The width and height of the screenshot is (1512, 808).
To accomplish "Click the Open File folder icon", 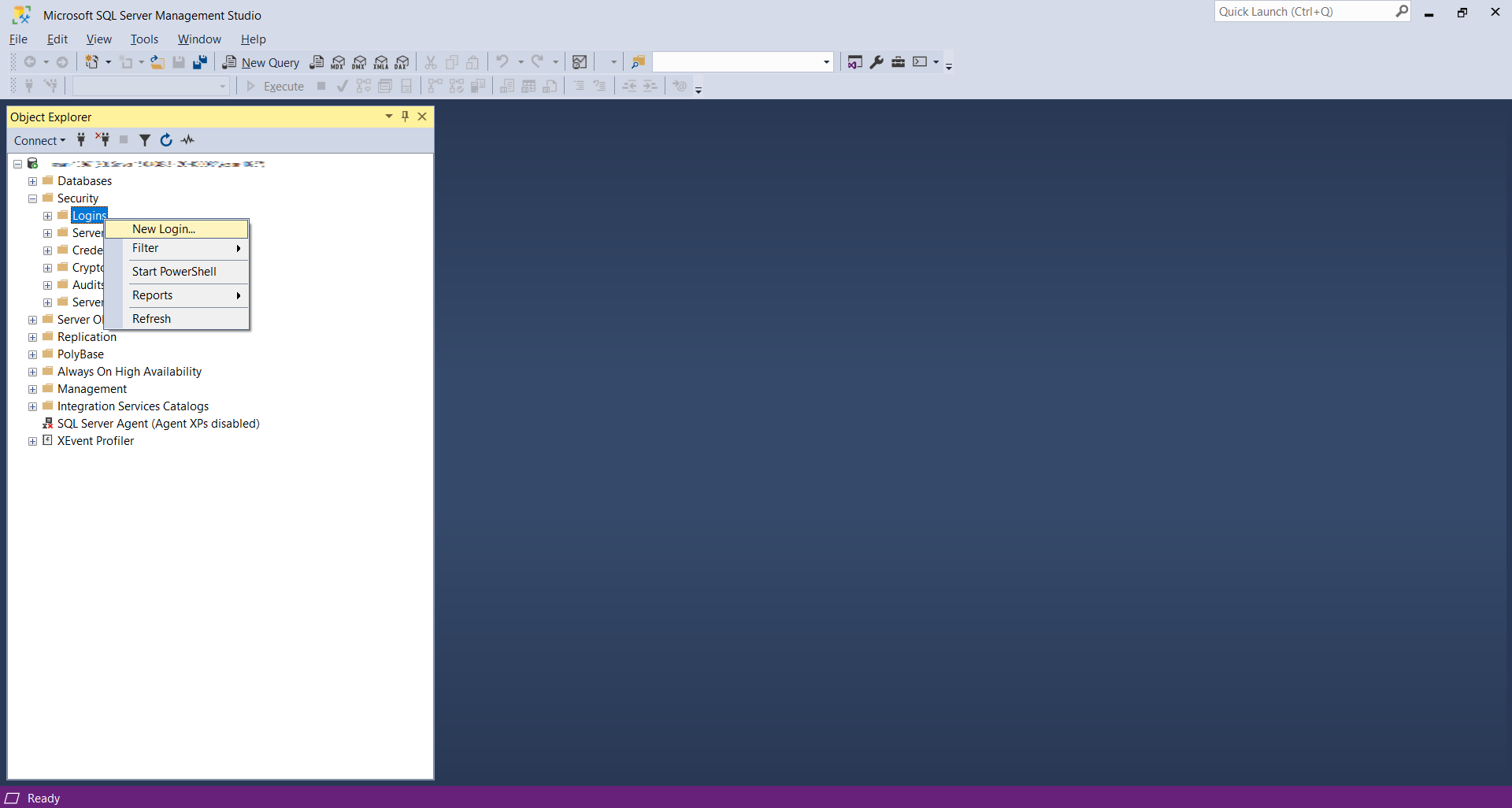I will 157,62.
